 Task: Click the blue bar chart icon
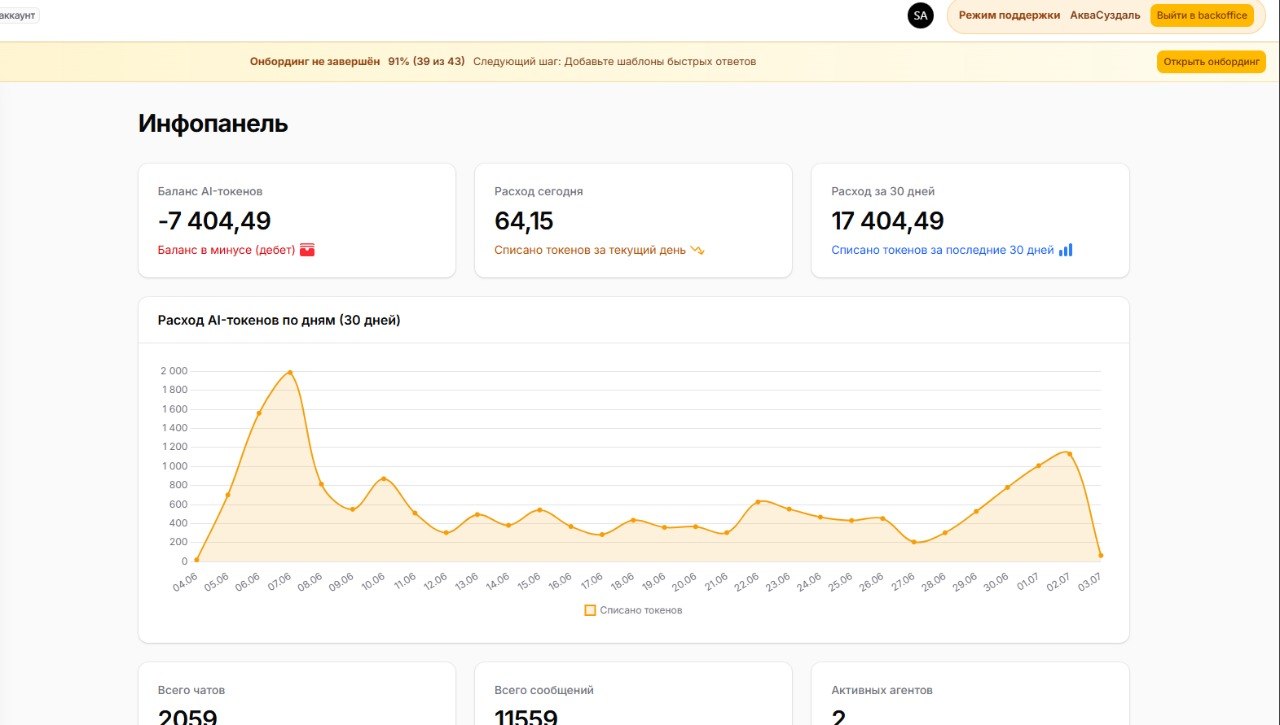1065,250
